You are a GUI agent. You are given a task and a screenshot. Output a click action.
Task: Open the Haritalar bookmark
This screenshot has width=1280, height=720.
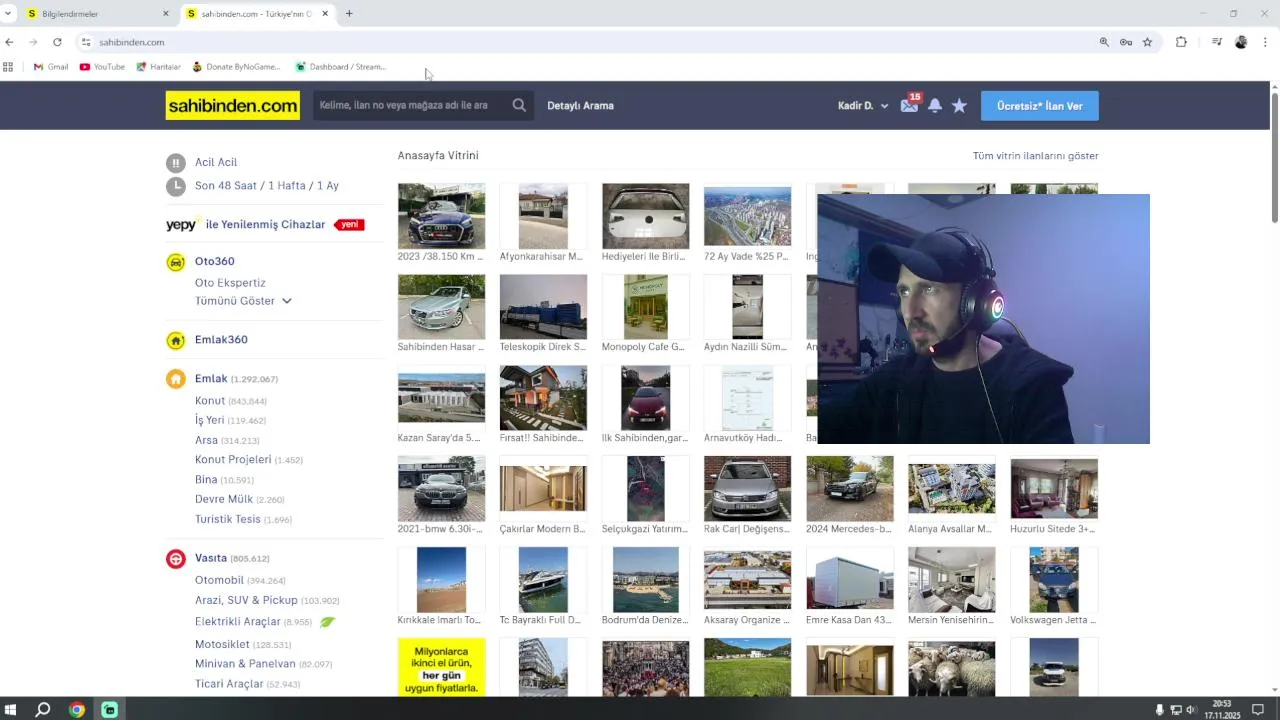(158, 67)
